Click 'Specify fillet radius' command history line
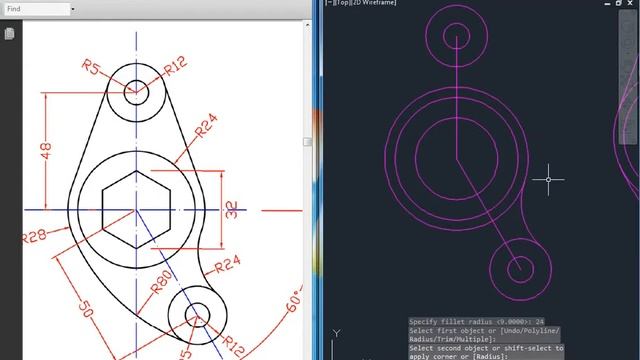 pos(477,322)
